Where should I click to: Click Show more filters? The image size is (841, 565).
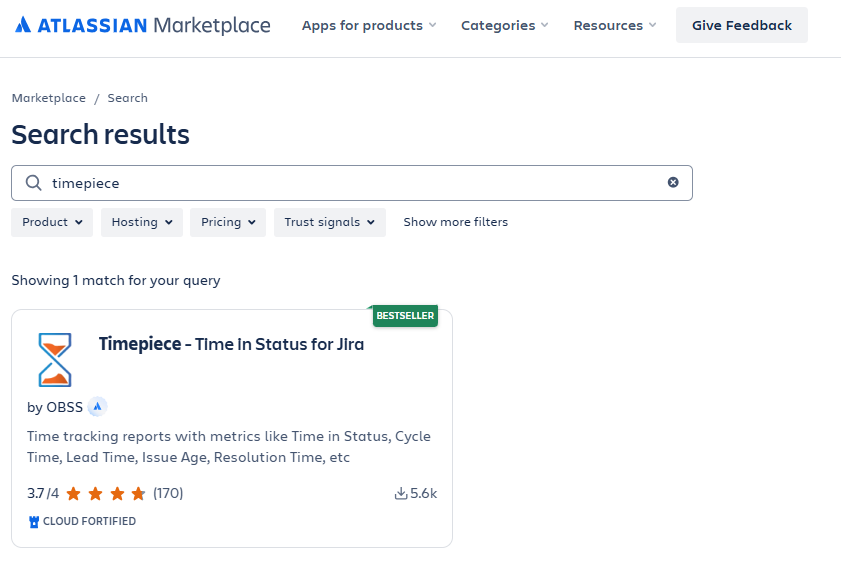[455, 222]
